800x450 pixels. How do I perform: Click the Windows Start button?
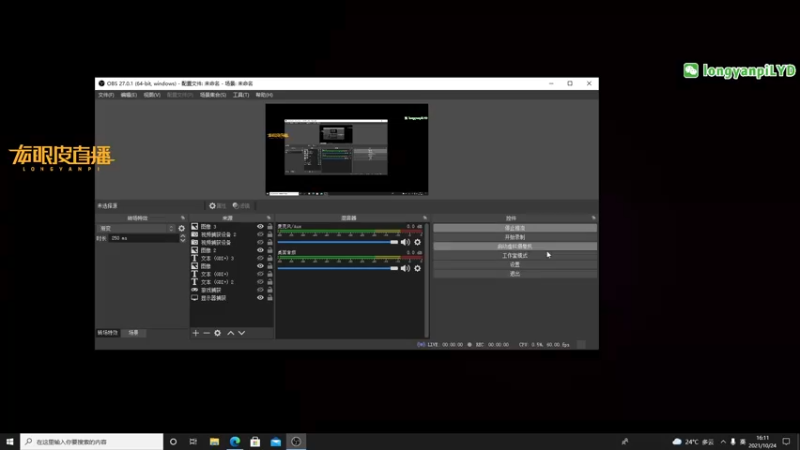click(10, 441)
